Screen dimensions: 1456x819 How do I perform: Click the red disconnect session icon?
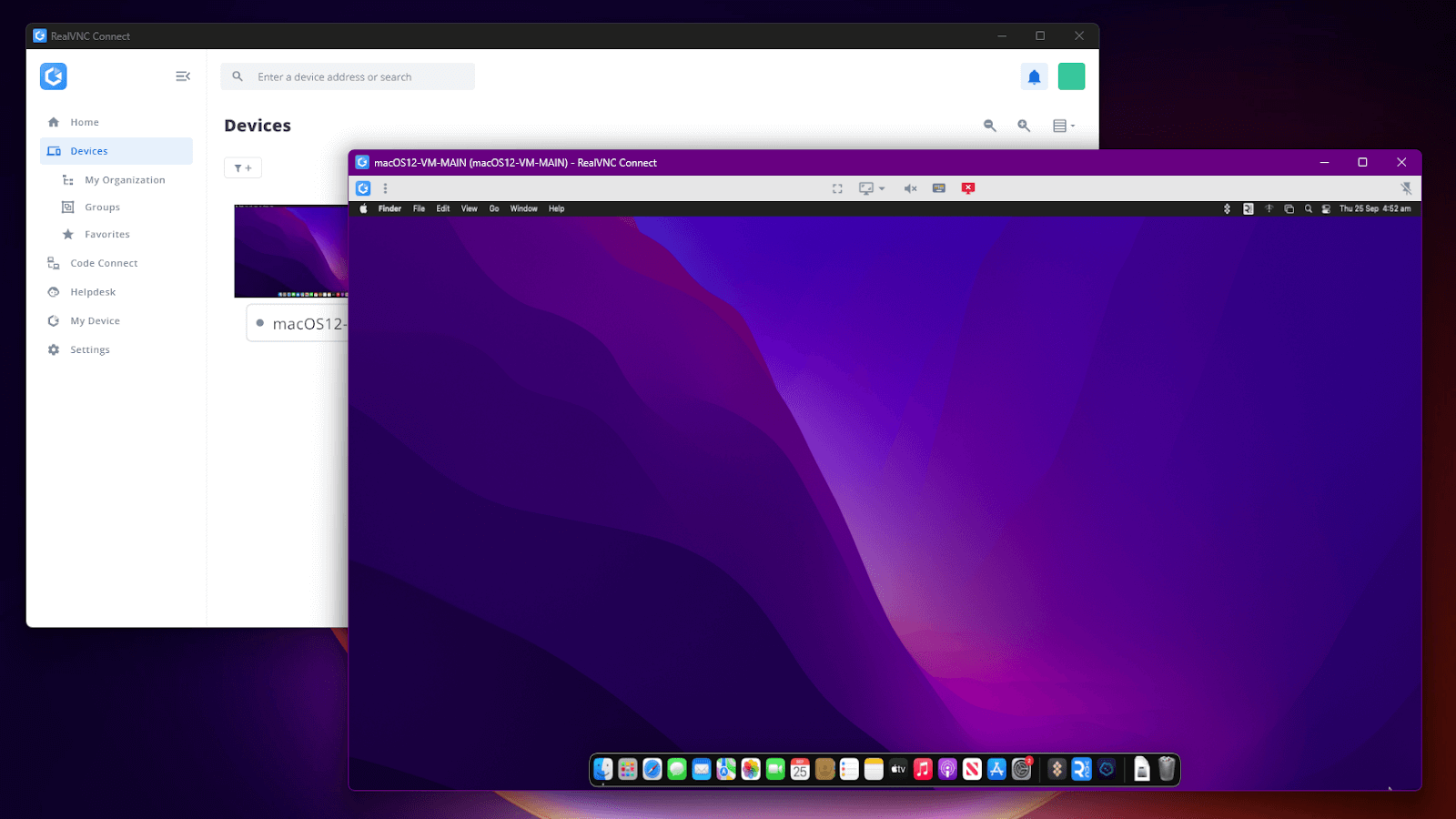pos(968,188)
